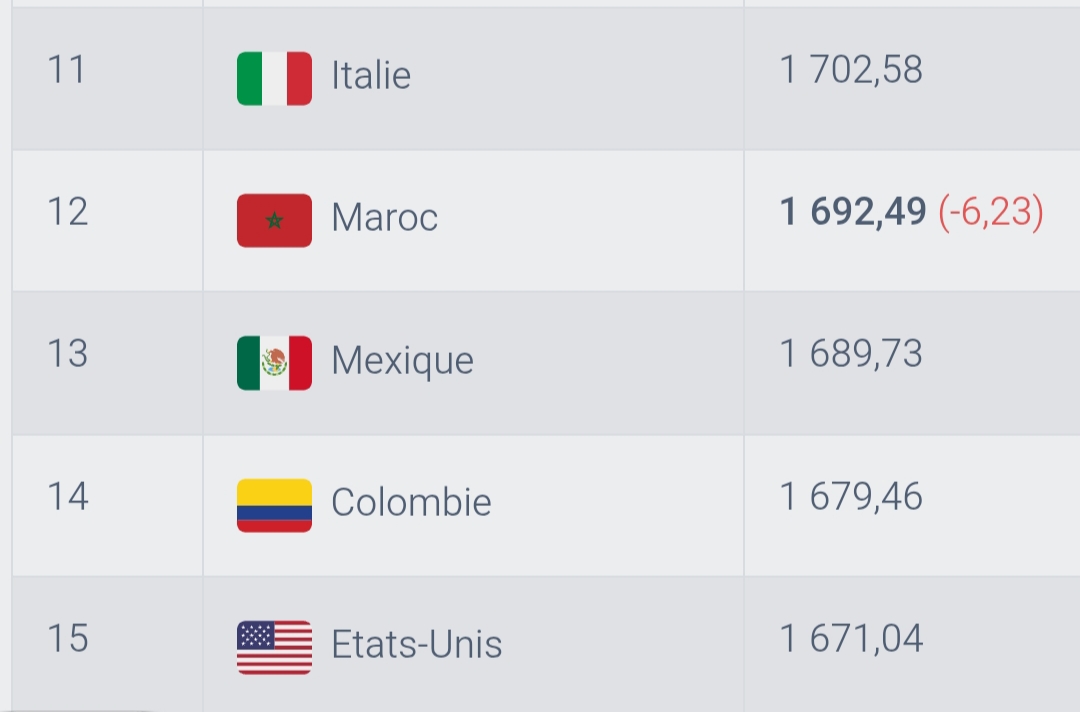Click rank number 13

(x=67, y=354)
